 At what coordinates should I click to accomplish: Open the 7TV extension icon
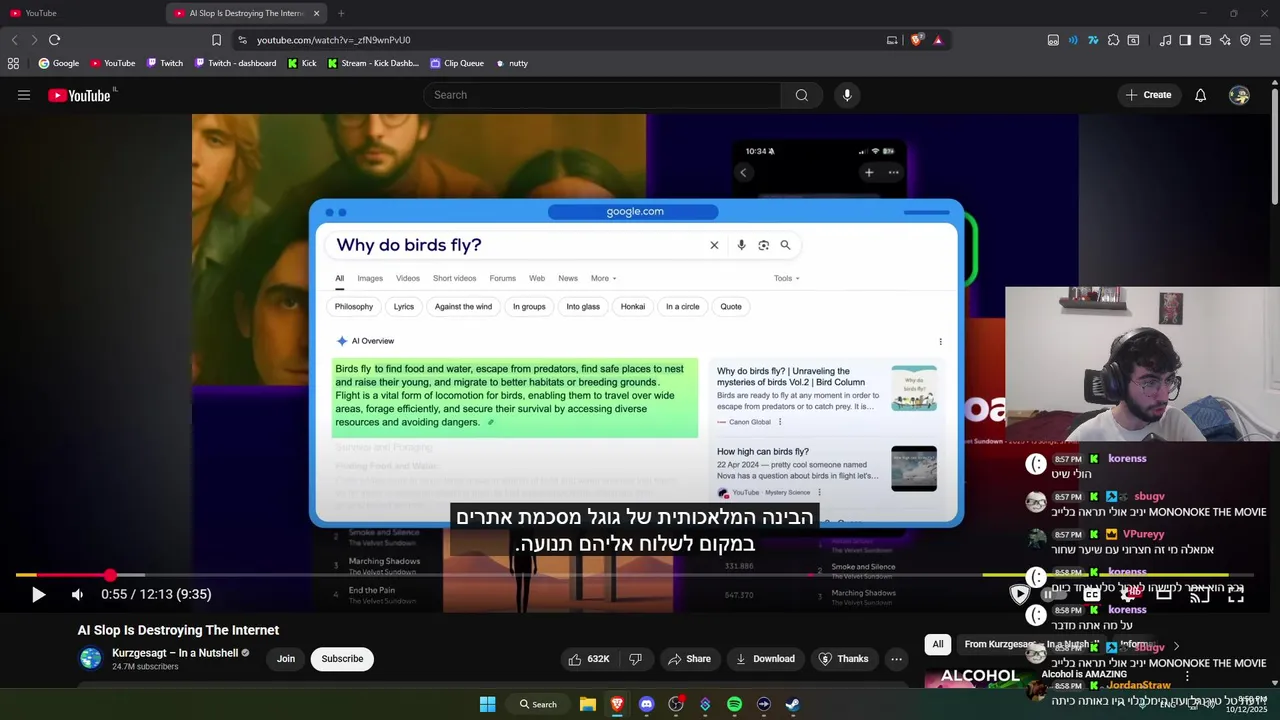(x=1093, y=40)
